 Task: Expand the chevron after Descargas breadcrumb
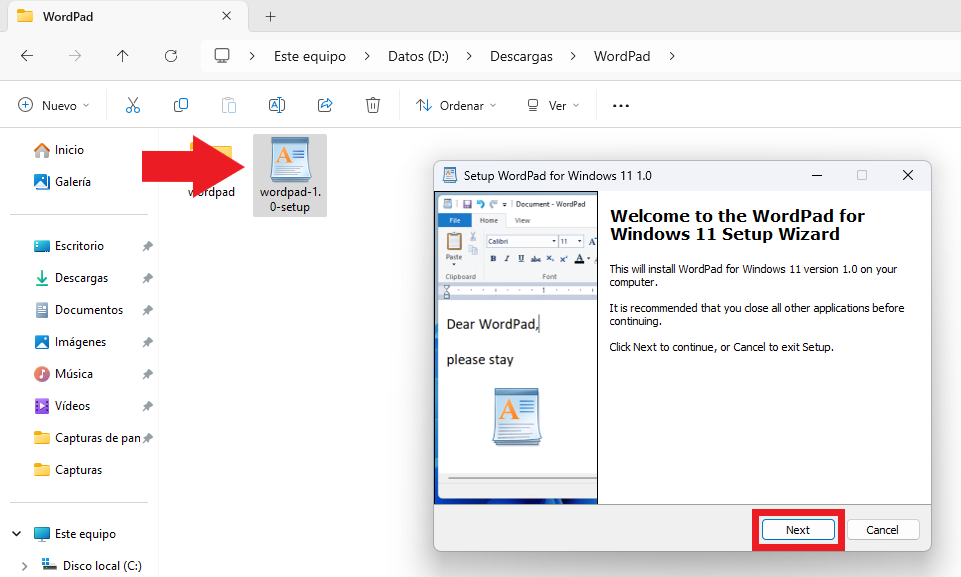(x=573, y=56)
